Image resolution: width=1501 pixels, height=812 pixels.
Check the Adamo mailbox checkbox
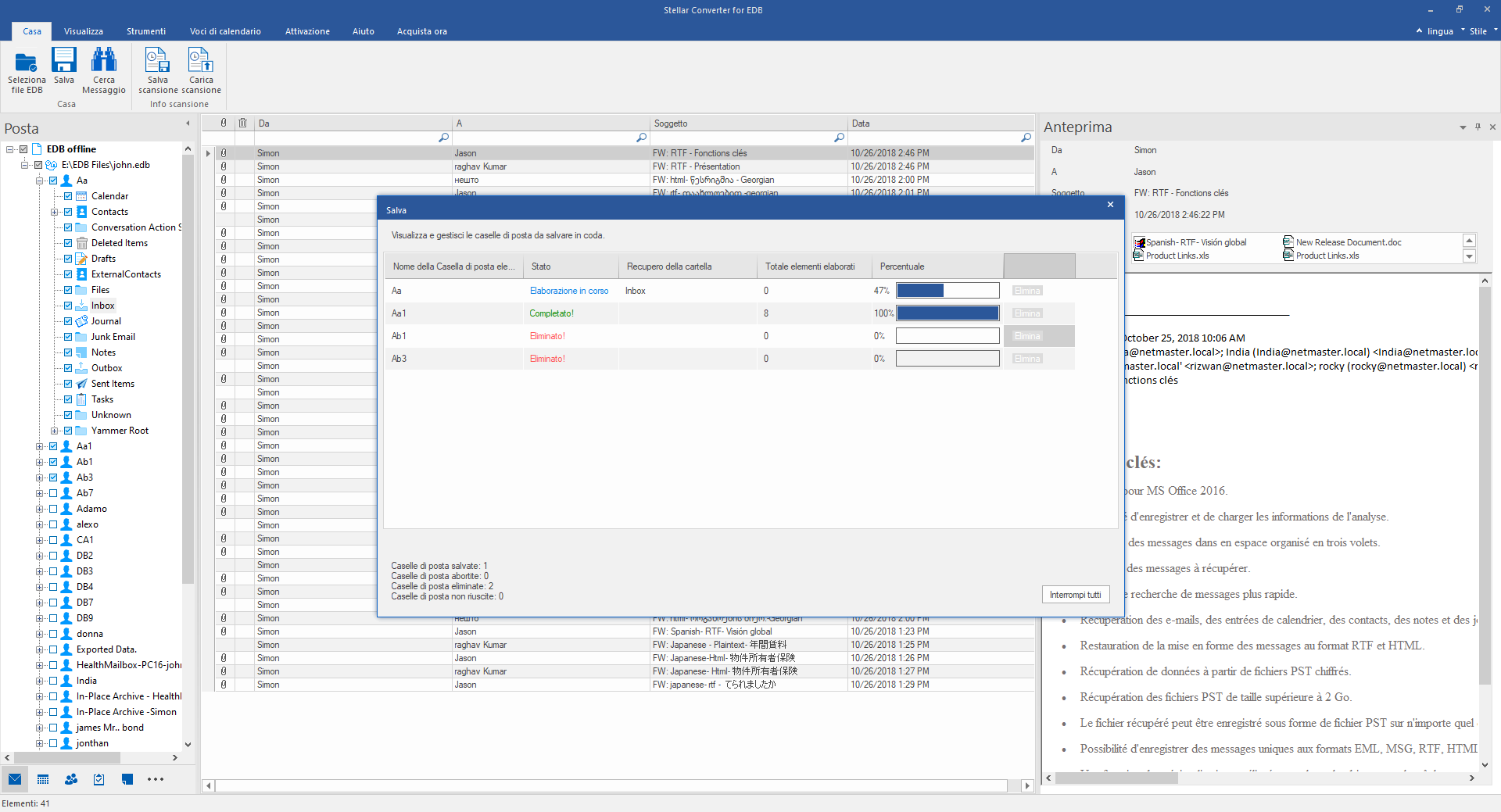tap(53, 509)
